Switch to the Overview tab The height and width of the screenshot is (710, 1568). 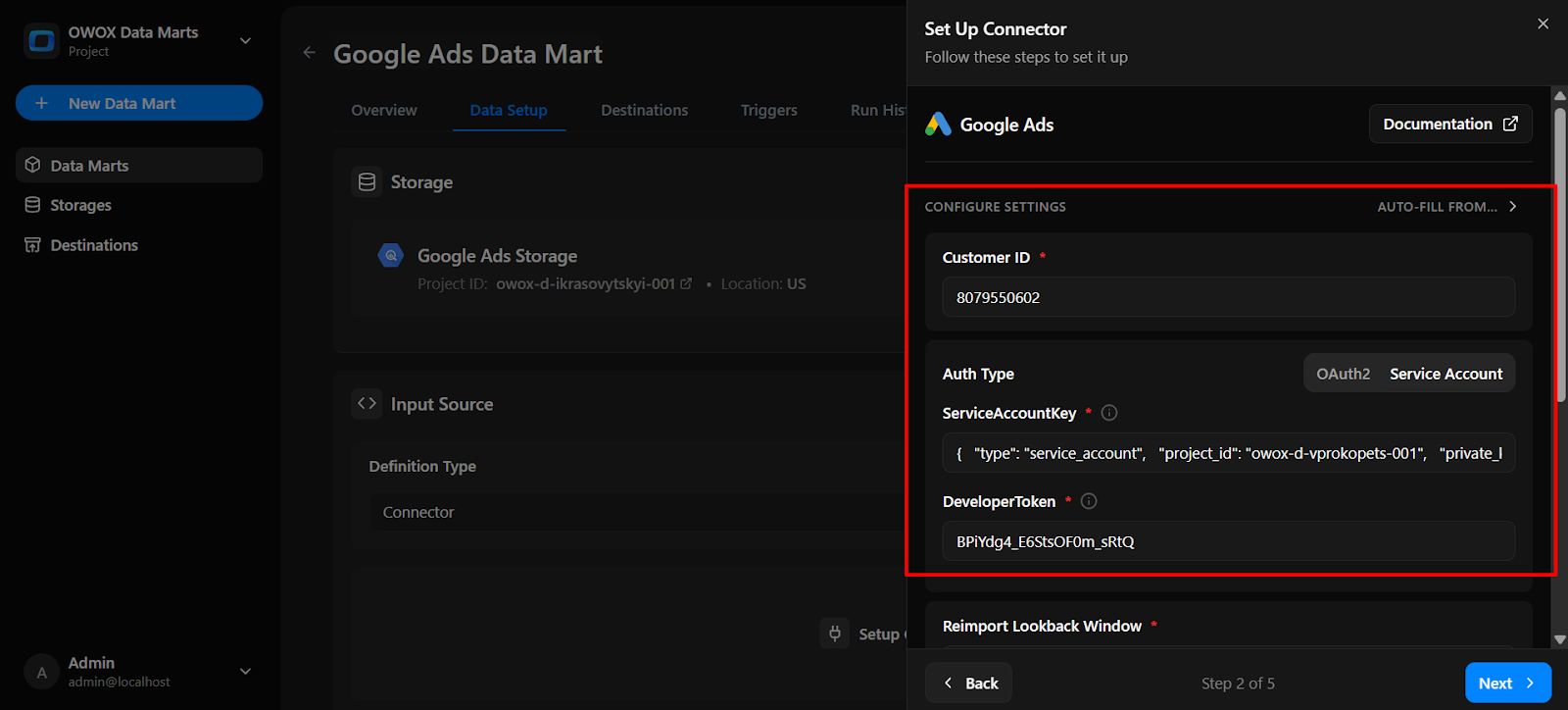pyautogui.click(x=384, y=110)
